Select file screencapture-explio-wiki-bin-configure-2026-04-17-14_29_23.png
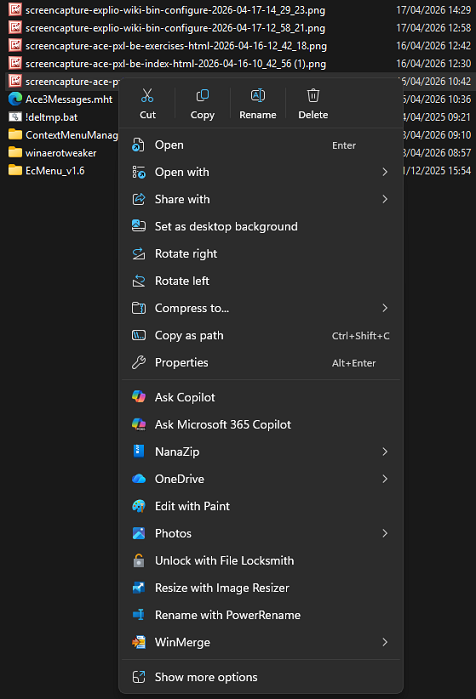The width and height of the screenshot is (476, 699). (175, 10)
